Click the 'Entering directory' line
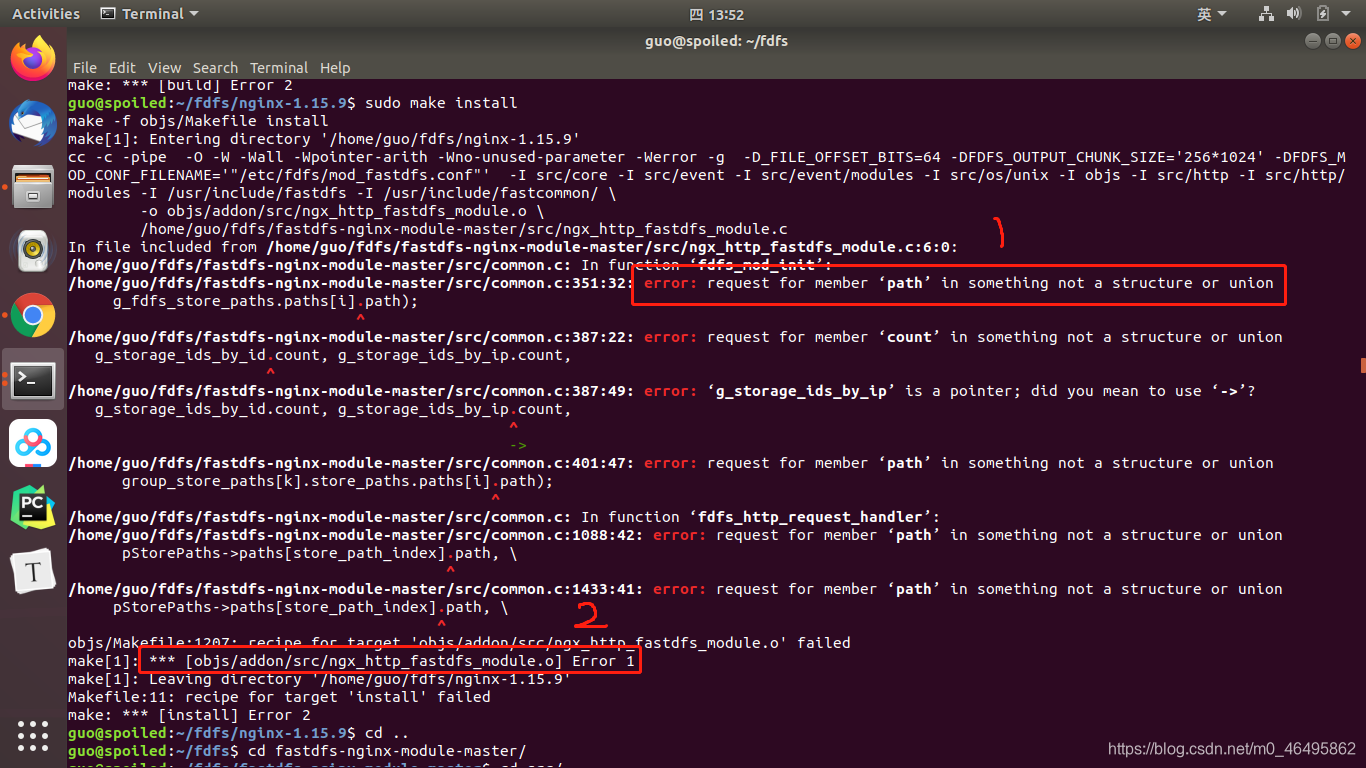The image size is (1366, 768). [324, 139]
